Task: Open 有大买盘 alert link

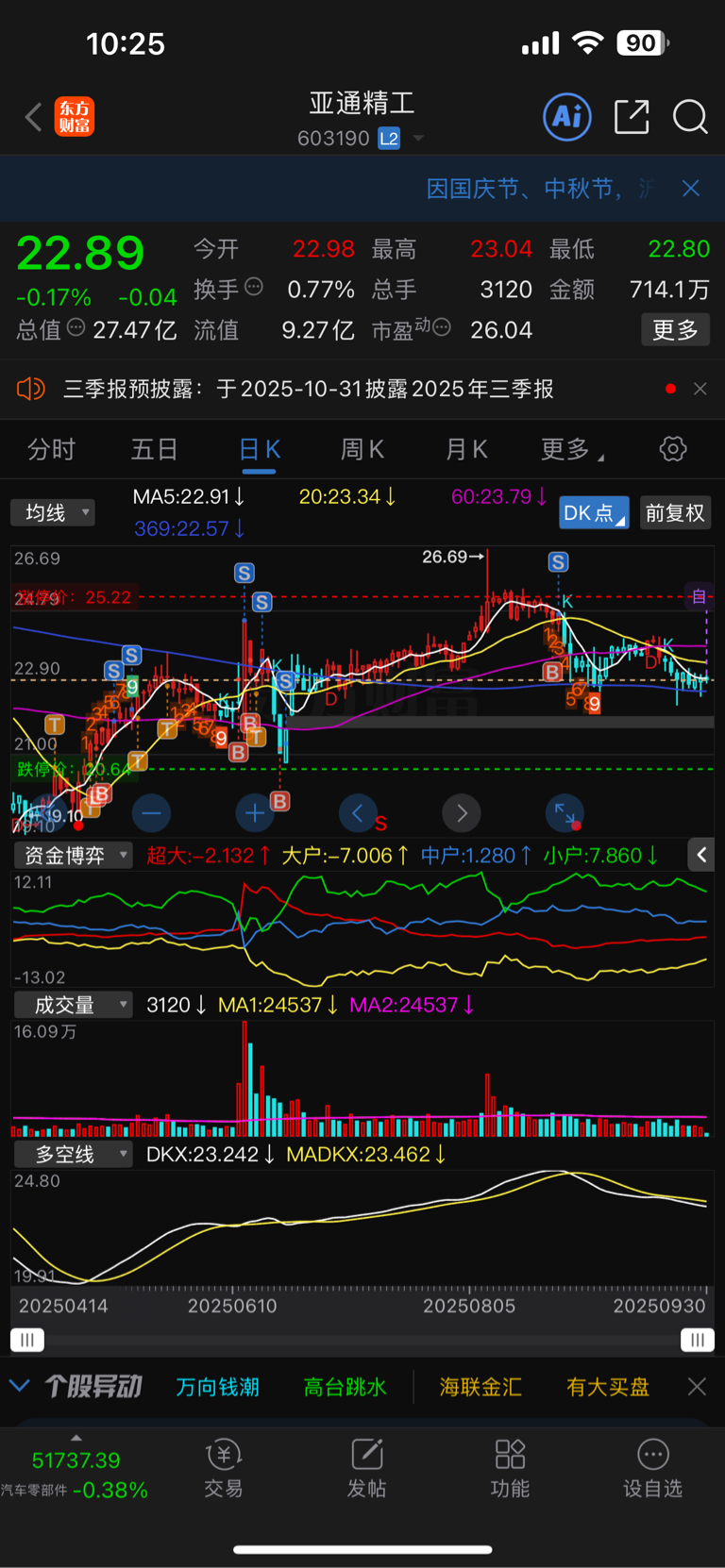Action: click(608, 1387)
